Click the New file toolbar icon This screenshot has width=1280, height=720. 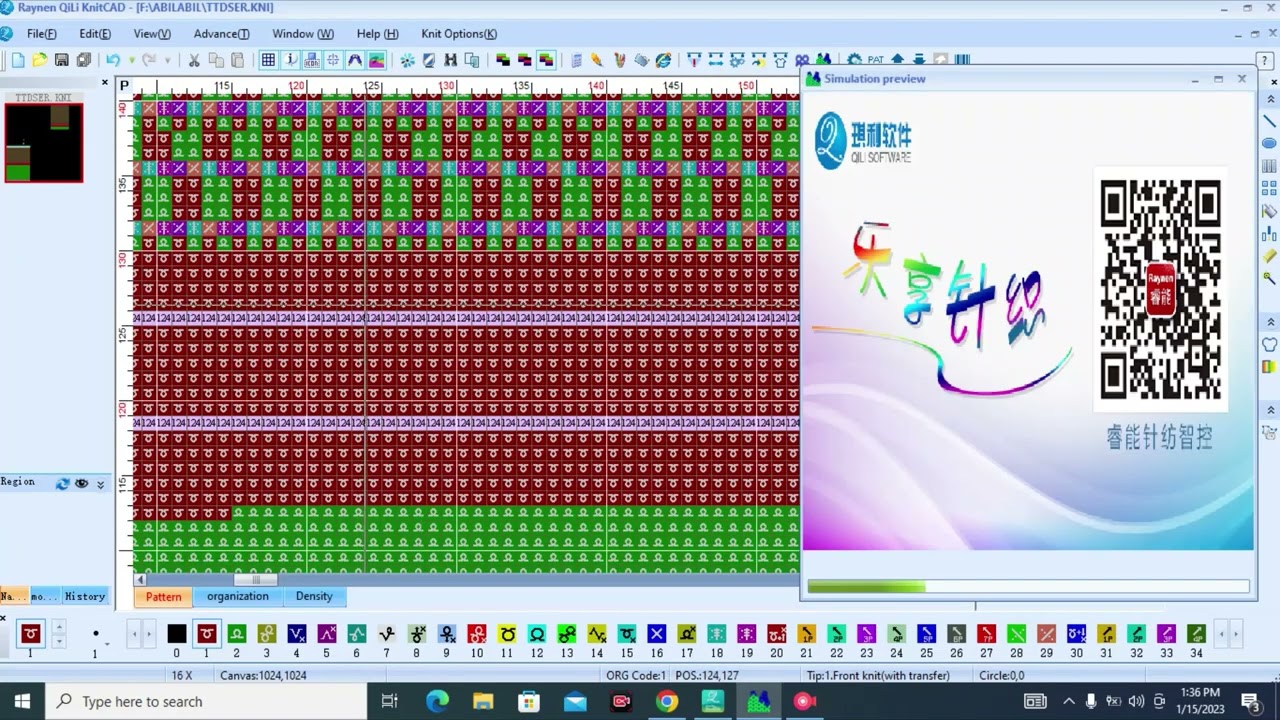coord(18,60)
